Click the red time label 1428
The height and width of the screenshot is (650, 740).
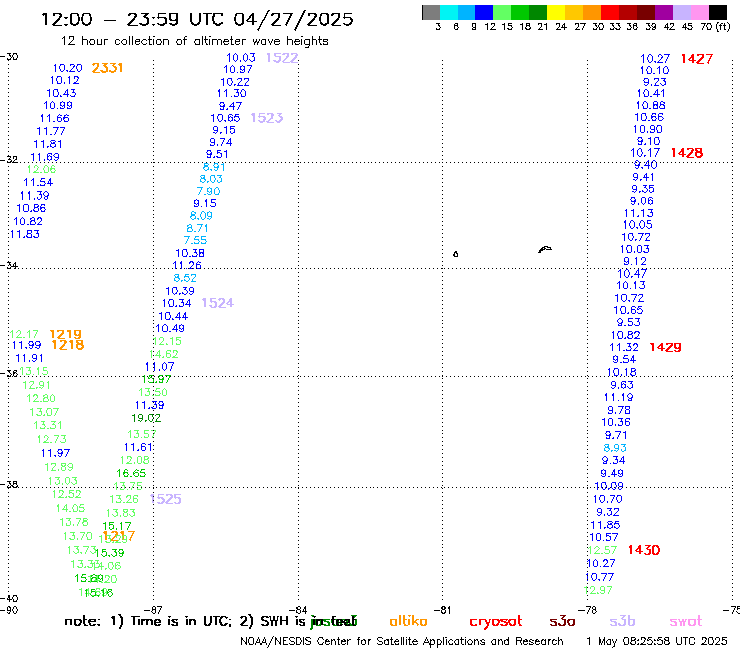pos(687,153)
